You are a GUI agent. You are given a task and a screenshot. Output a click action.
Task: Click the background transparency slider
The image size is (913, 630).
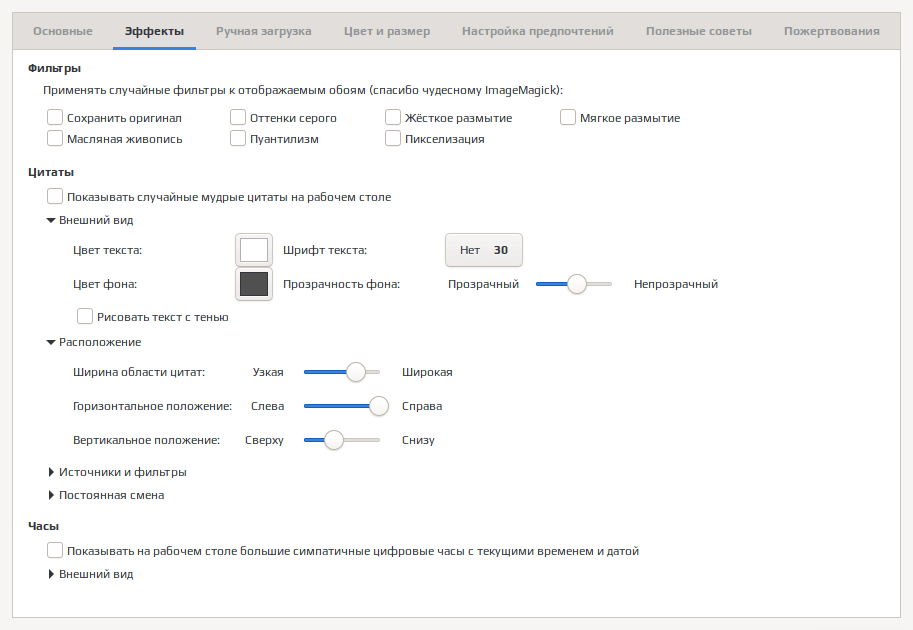(574, 284)
